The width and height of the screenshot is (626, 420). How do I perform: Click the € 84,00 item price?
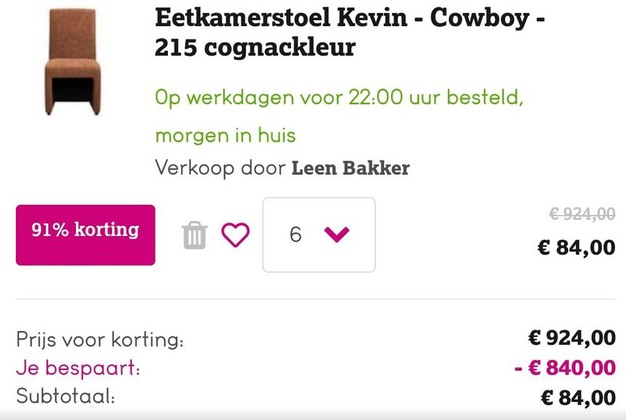(576, 247)
